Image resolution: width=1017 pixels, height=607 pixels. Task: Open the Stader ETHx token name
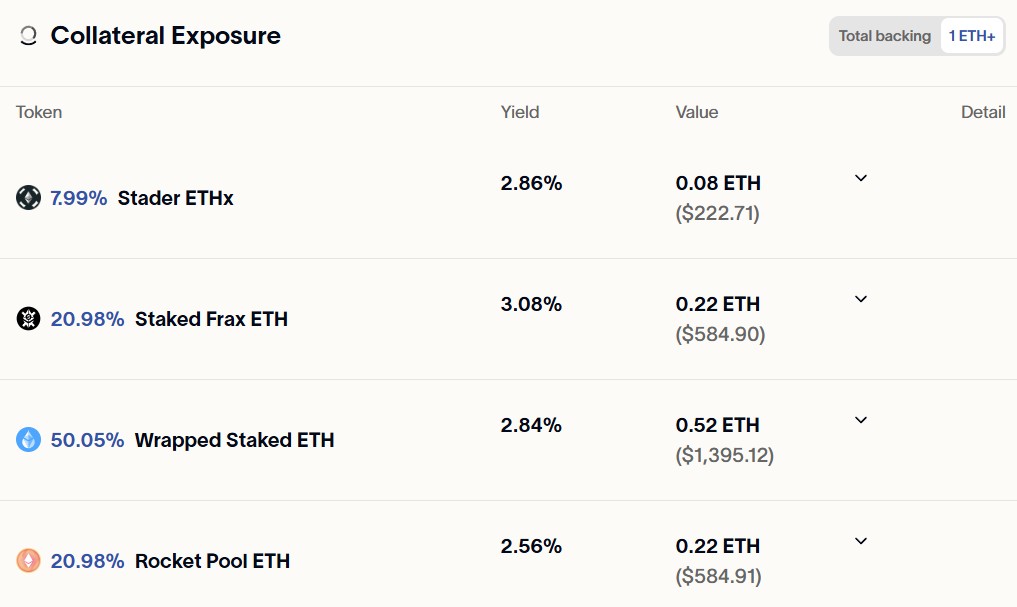coord(175,198)
